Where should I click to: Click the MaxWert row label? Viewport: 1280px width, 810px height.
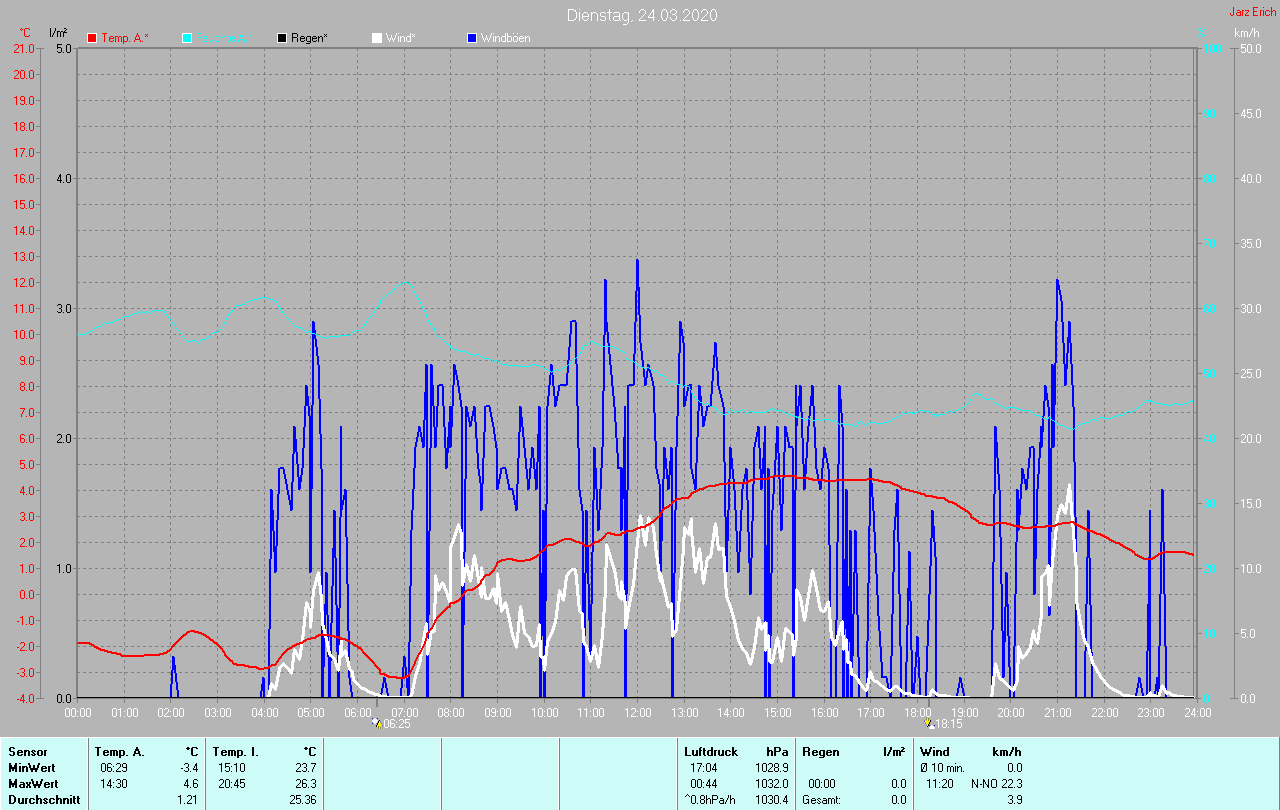32,784
